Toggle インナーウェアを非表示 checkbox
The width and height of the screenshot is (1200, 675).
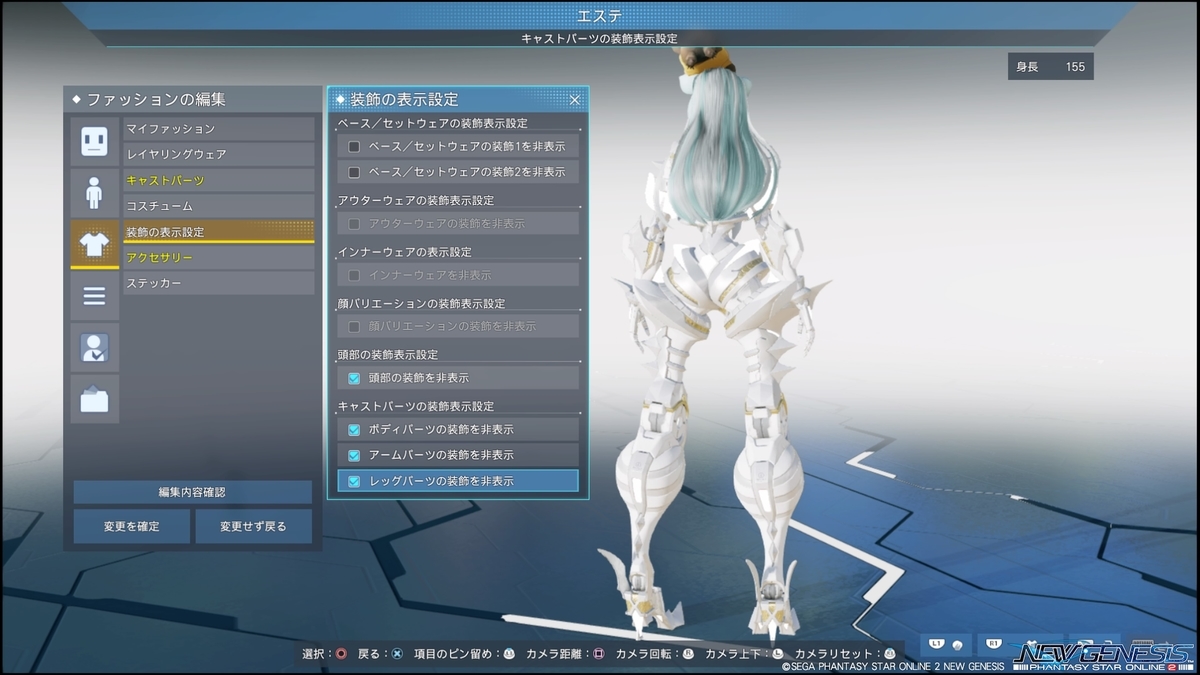pyautogui.click(x=354, y=275)
